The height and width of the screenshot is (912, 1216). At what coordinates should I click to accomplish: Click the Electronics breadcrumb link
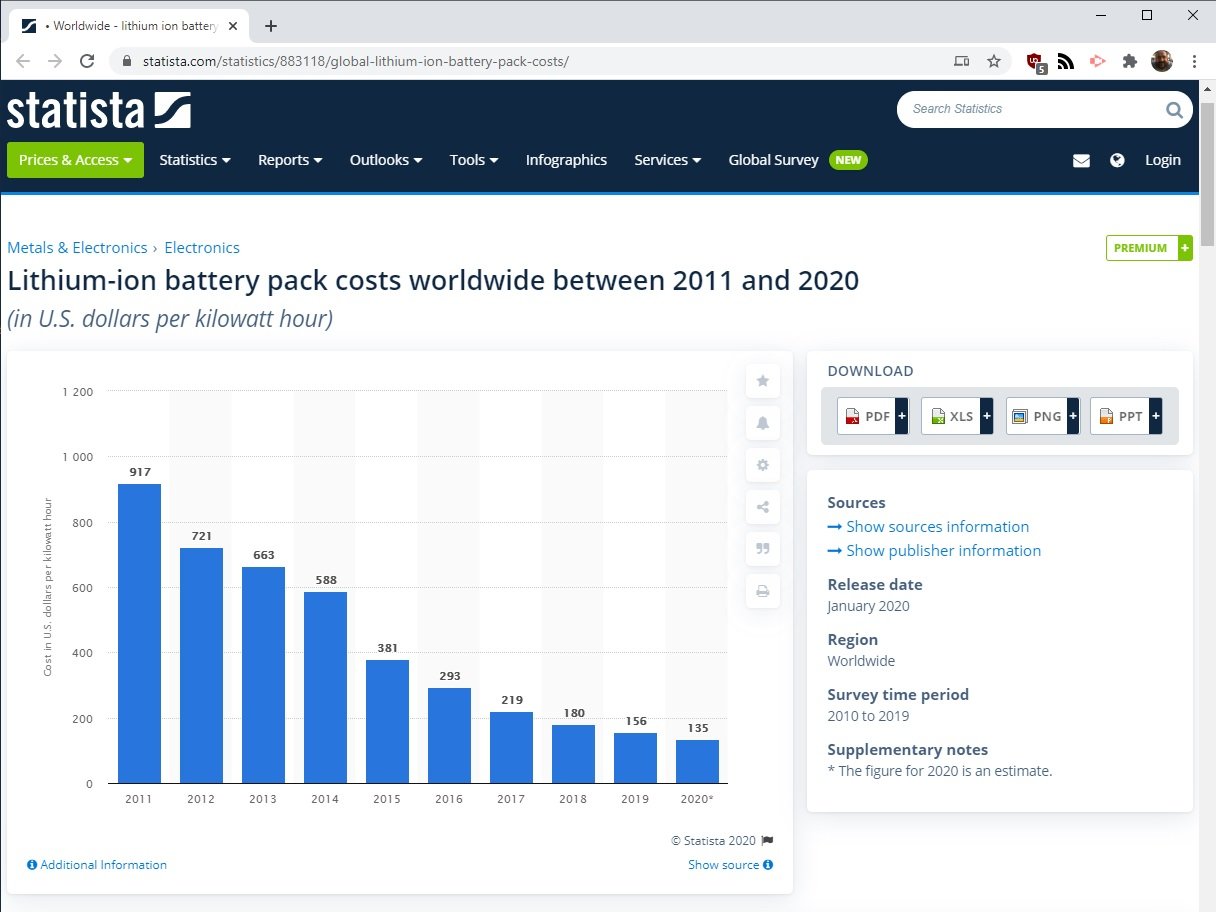(x=202, y=248)
